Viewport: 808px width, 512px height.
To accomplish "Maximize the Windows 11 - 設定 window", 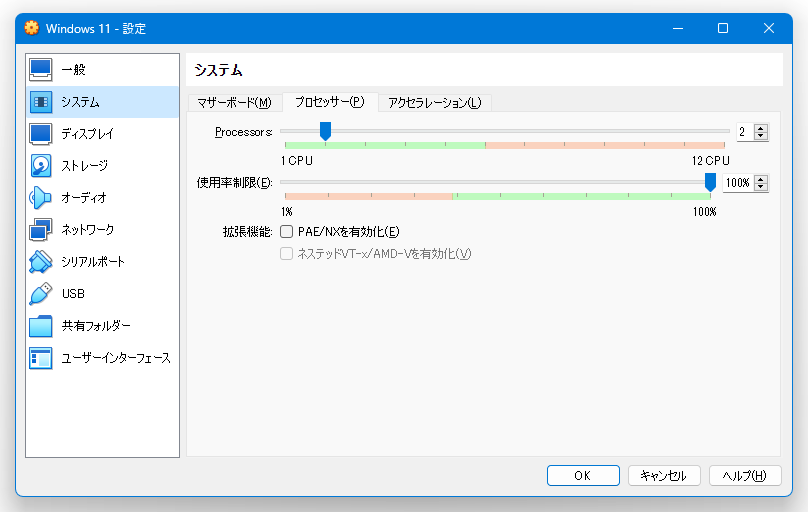I will tap(723, 28).
